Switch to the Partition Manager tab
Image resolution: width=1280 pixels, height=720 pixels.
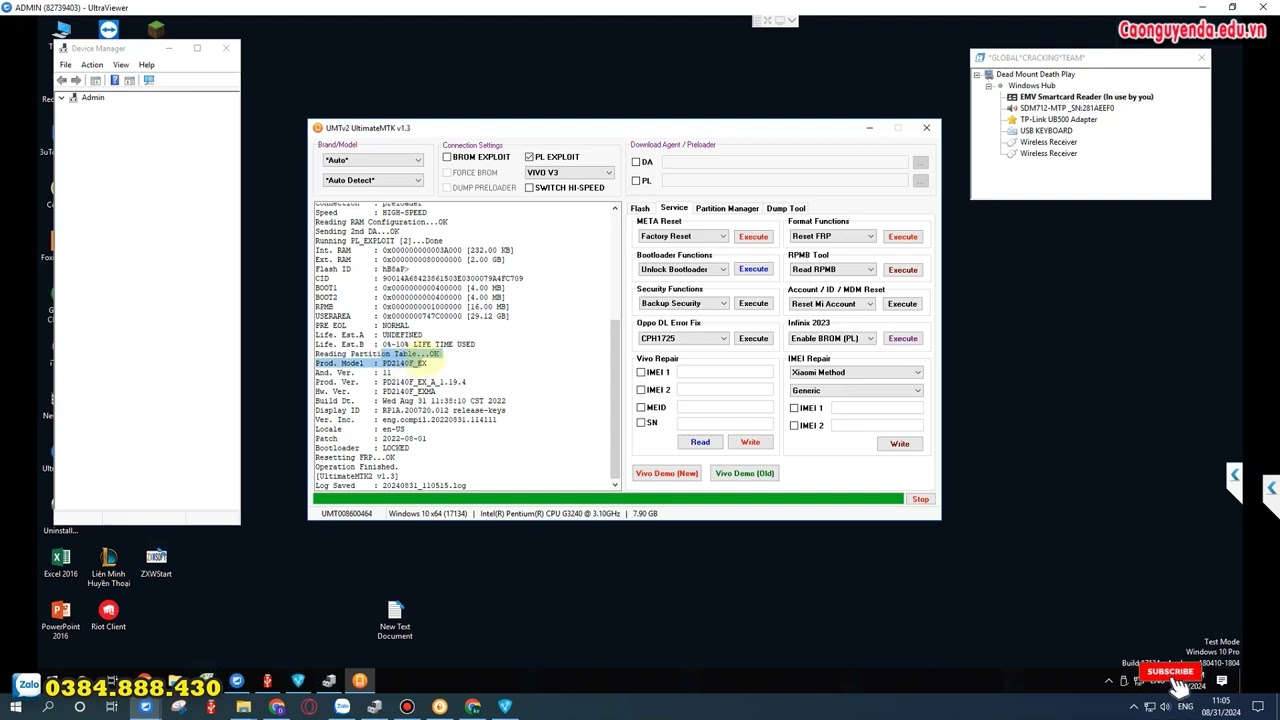(x=727, y=208)
